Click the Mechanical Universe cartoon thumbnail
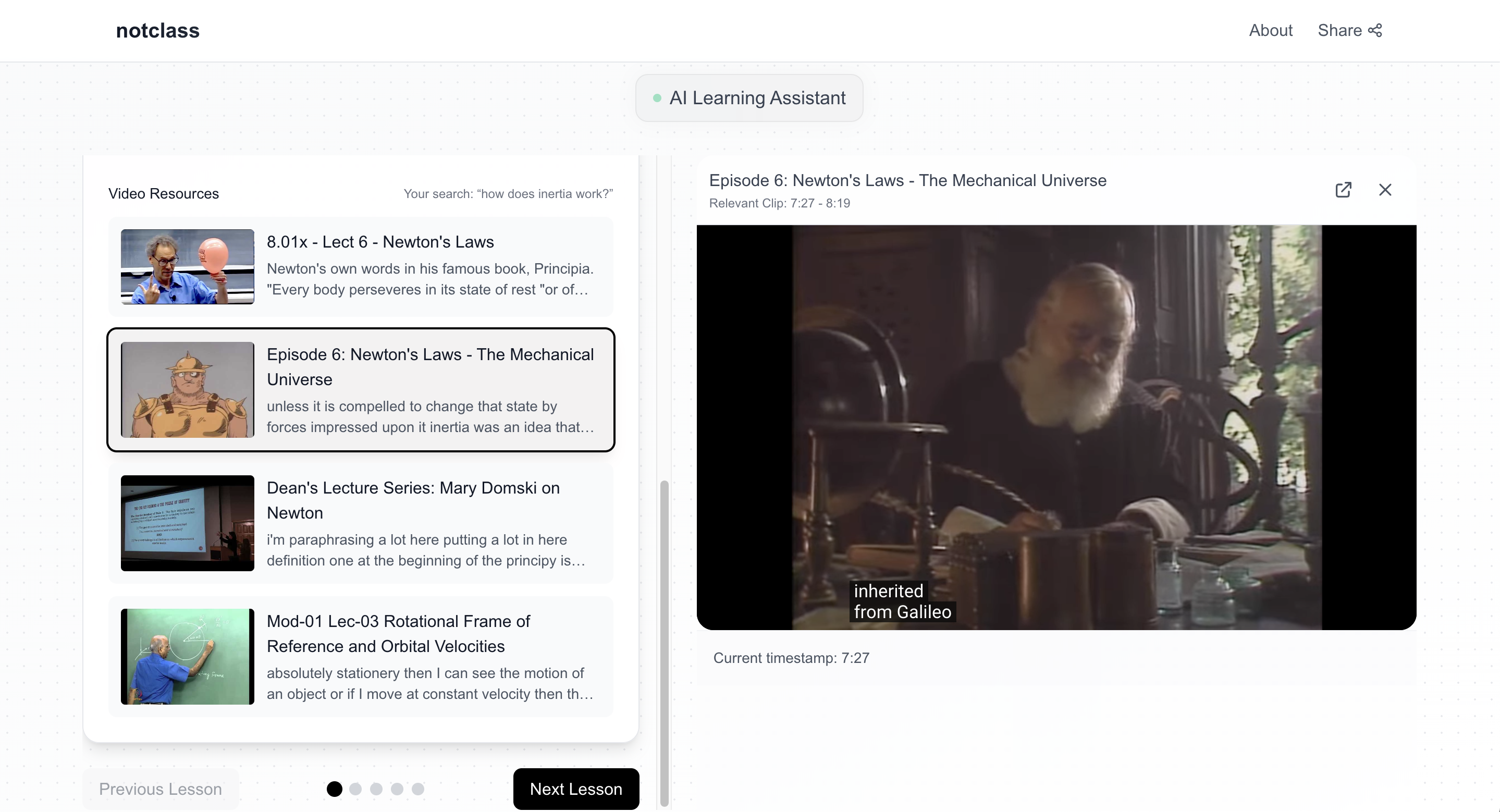This screenshot has width=1500, height=812. tap(187, 389)
